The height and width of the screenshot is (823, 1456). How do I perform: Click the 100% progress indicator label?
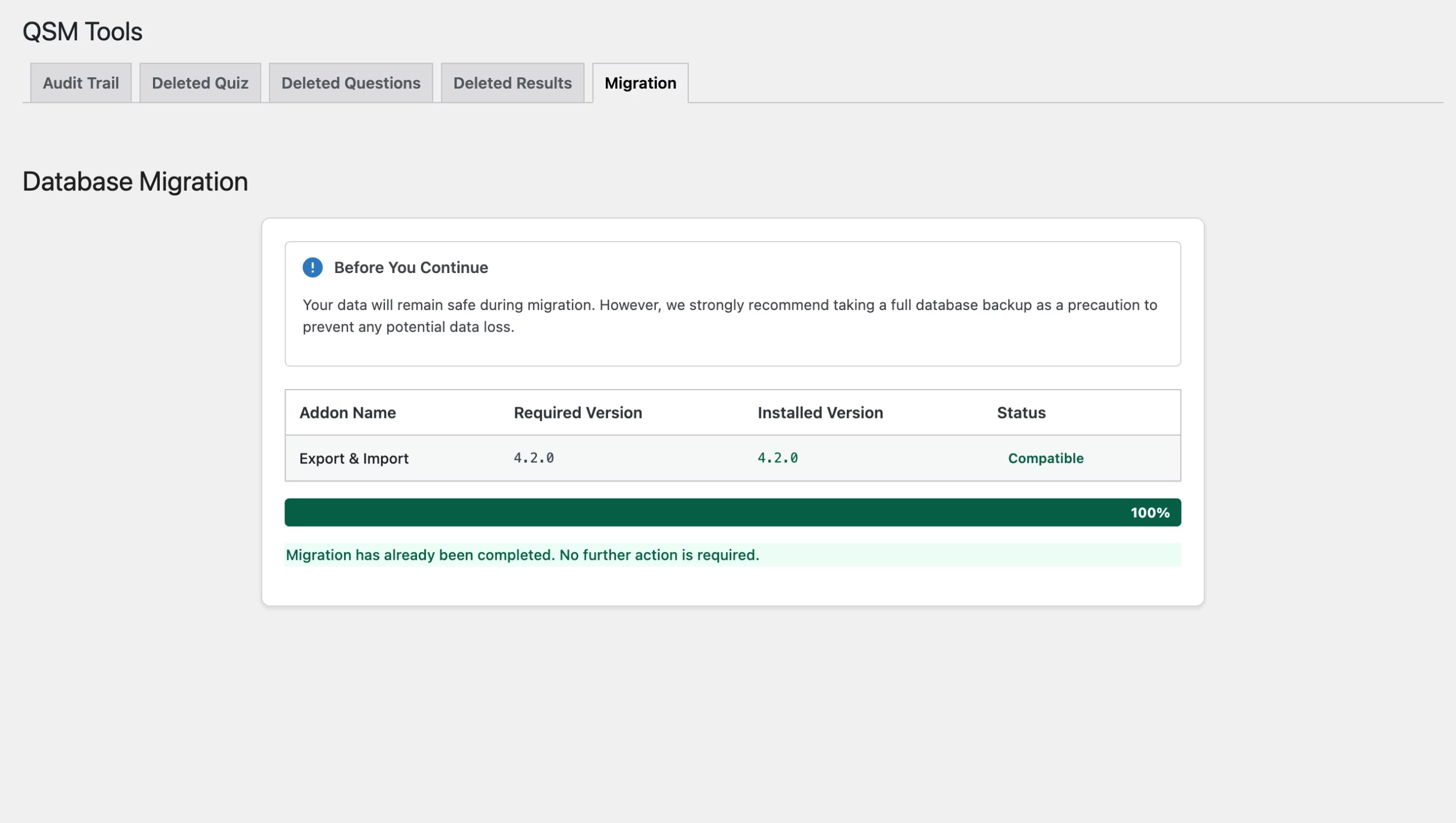pyautogui.click(x=1149, y=512)
